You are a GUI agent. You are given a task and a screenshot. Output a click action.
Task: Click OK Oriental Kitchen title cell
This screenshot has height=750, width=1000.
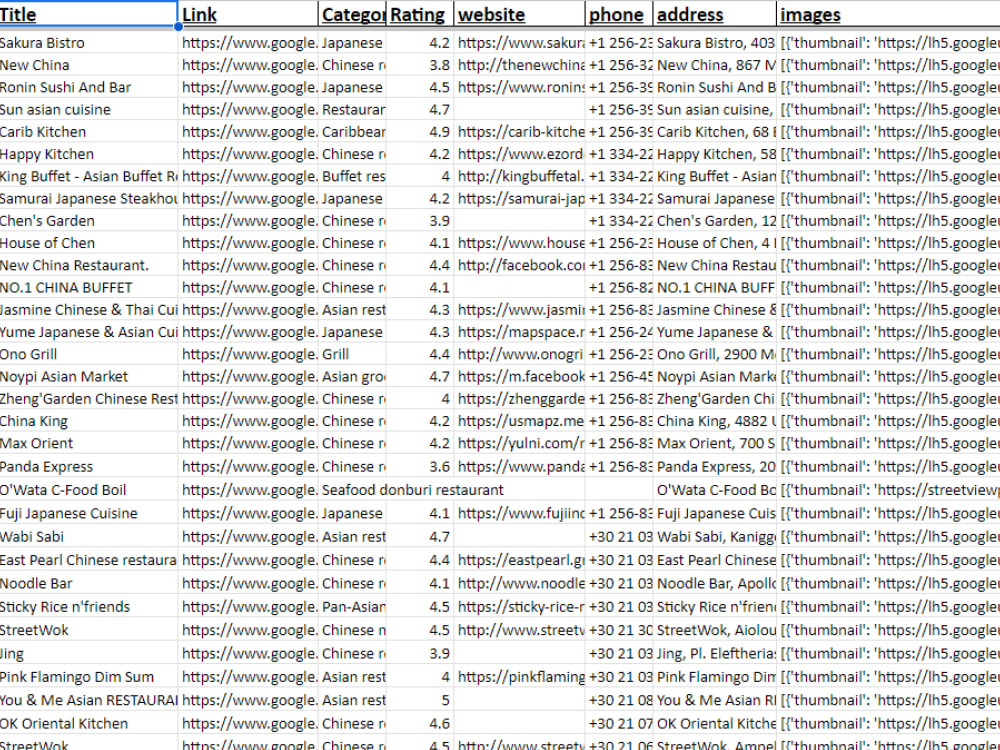[x=88, y=724]
